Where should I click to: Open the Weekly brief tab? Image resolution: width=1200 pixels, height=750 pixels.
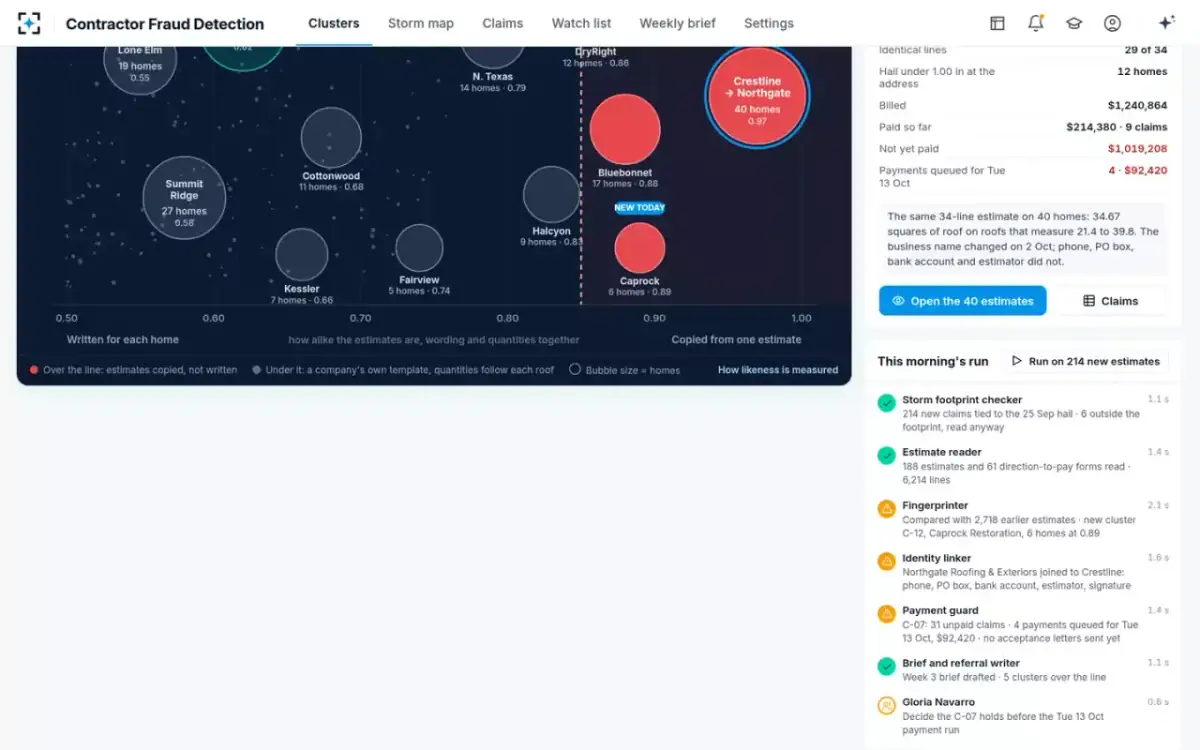(678, 23)
